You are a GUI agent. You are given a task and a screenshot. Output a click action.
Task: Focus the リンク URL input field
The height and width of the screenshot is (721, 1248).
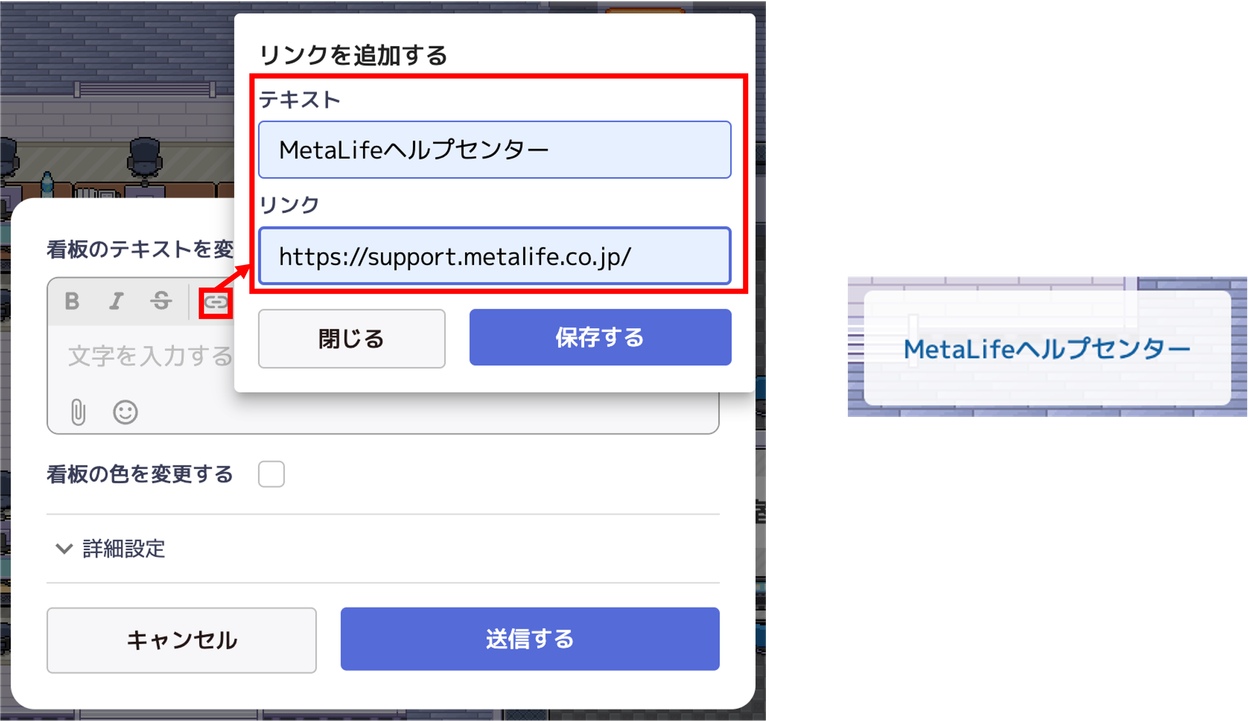[x=494, y=256]
